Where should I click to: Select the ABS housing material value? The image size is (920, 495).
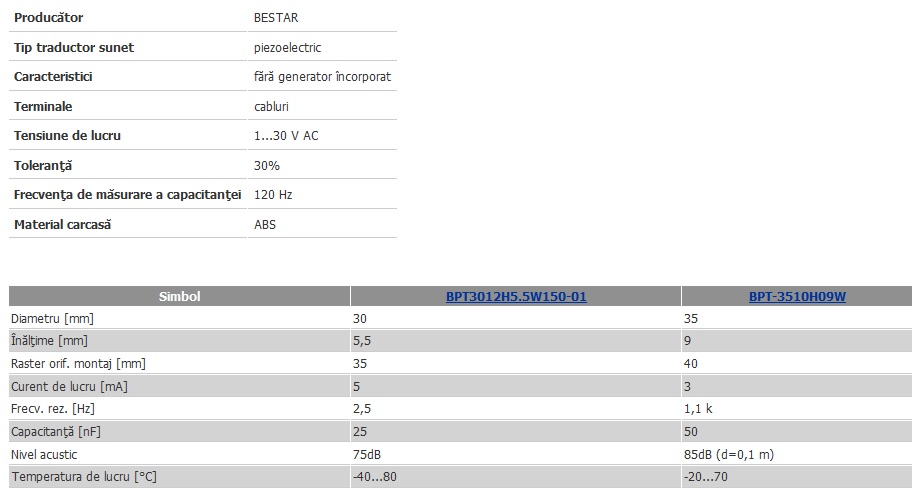click(x=265, y=225)
